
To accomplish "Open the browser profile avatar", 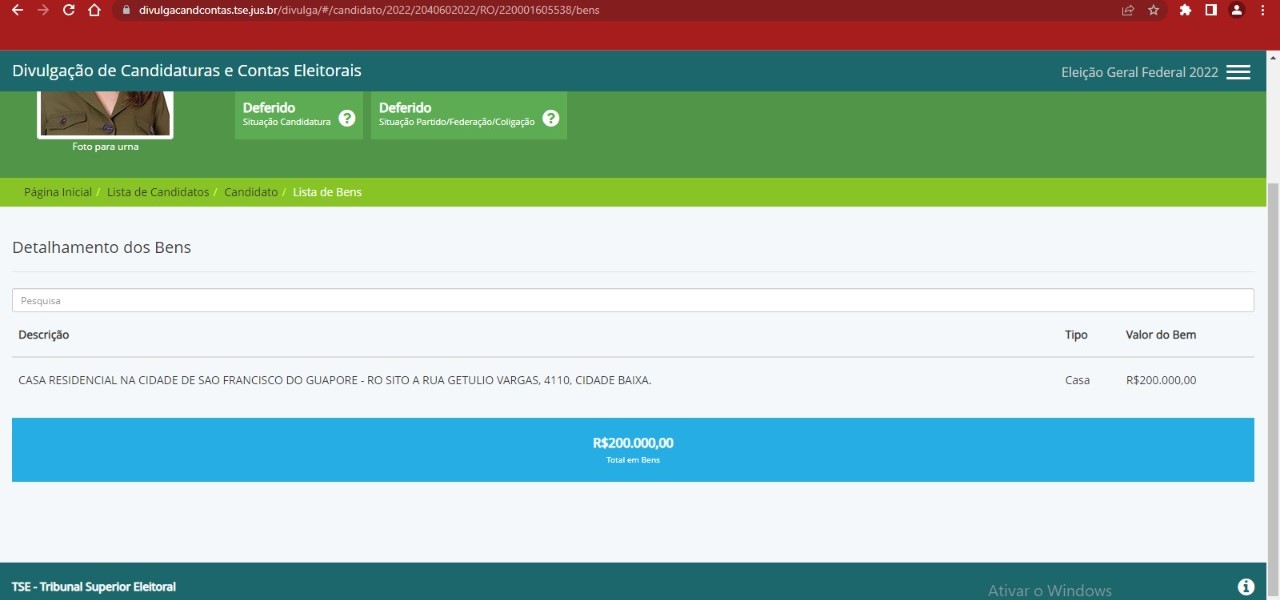I will 1237,10.
